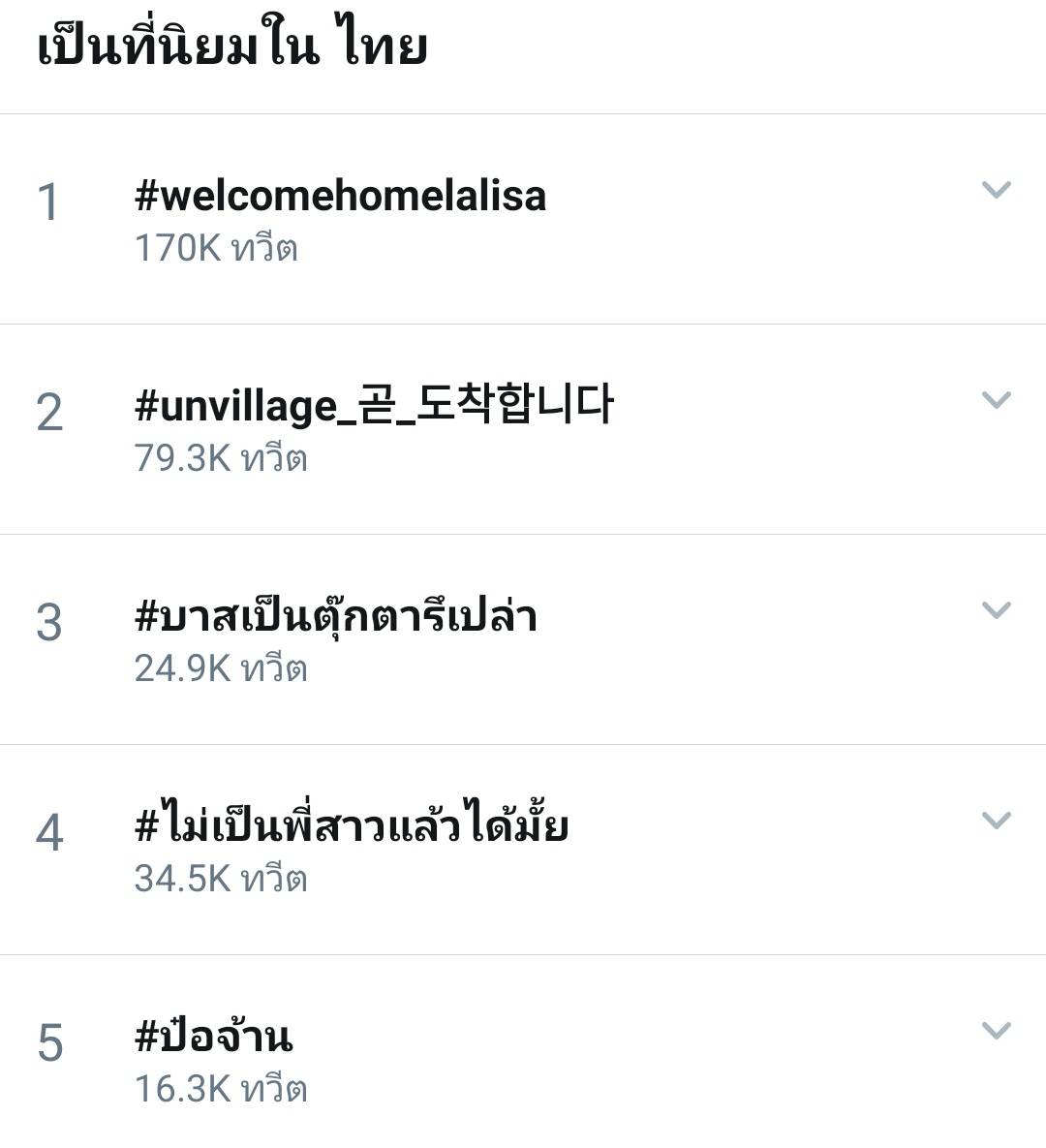This screenshot has height=1148, width=1046.
Task: Click the rank number 3
Action: 49,622
